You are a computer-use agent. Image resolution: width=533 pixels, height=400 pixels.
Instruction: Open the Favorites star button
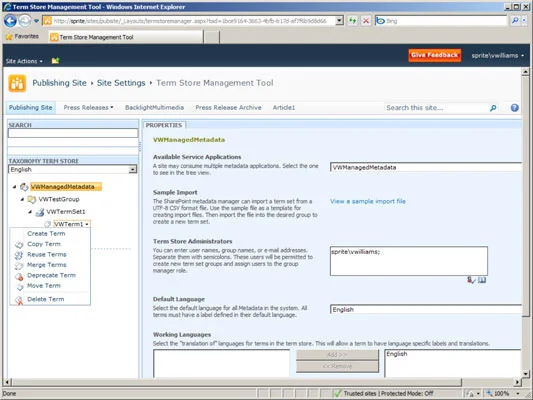(22, 36)
